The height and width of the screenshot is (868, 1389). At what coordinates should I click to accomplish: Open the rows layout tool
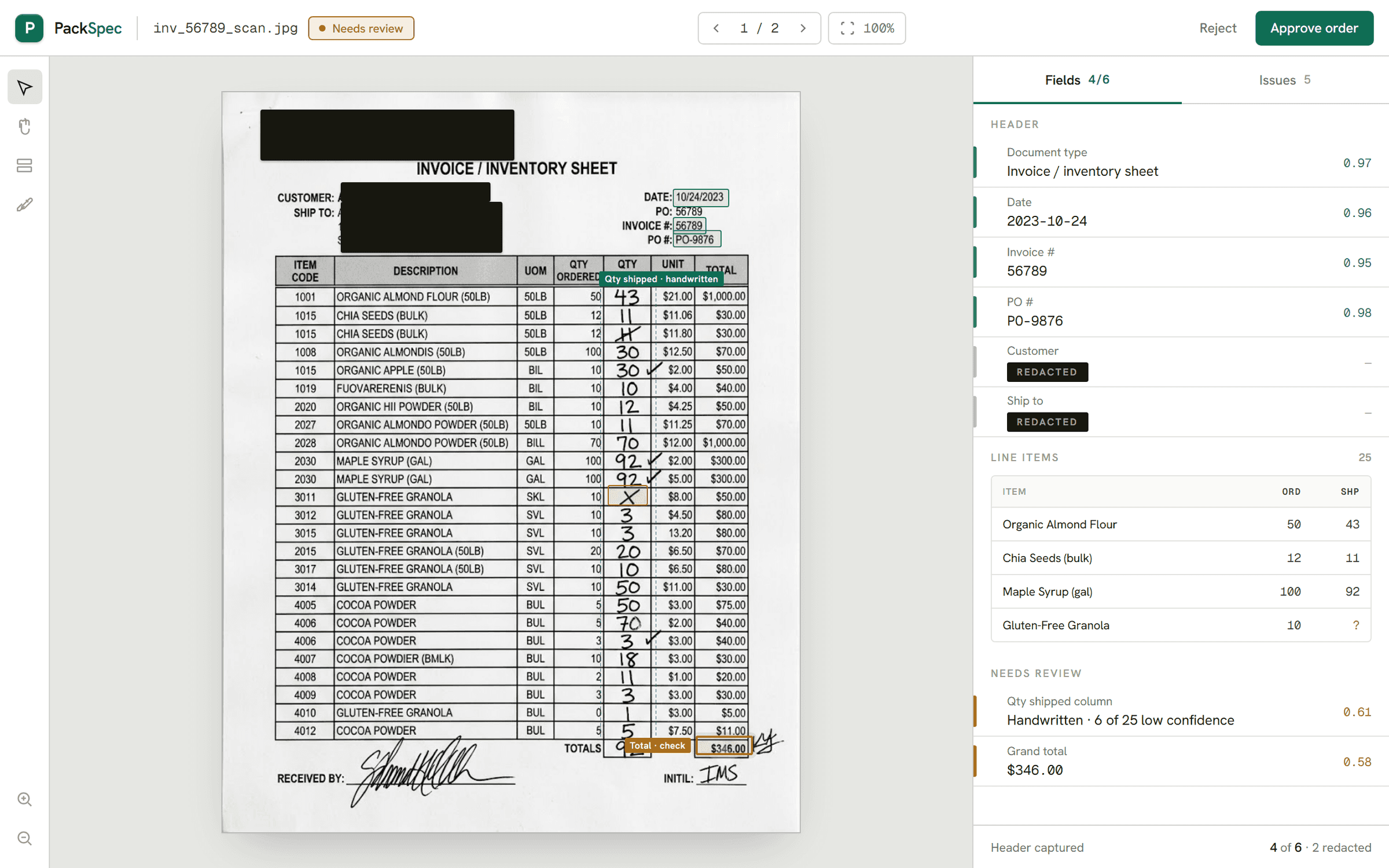click(24, 165)
